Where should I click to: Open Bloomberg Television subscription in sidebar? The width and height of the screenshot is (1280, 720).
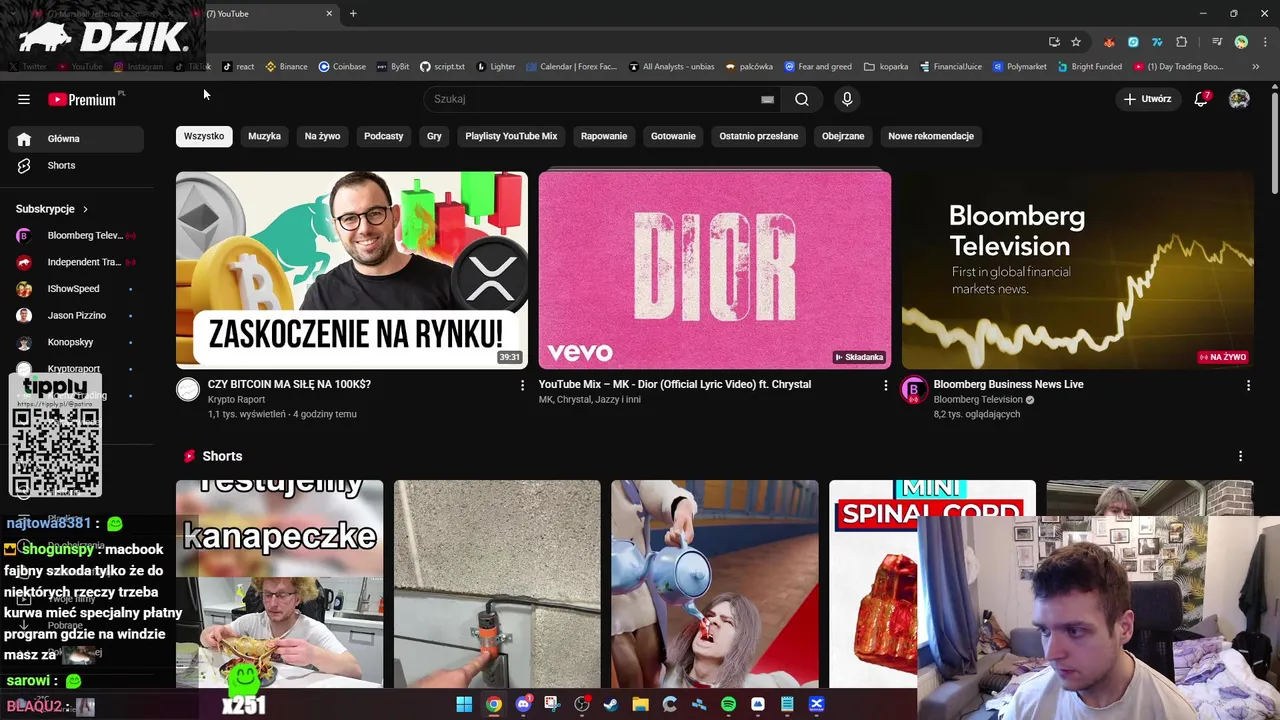[76, 235]
